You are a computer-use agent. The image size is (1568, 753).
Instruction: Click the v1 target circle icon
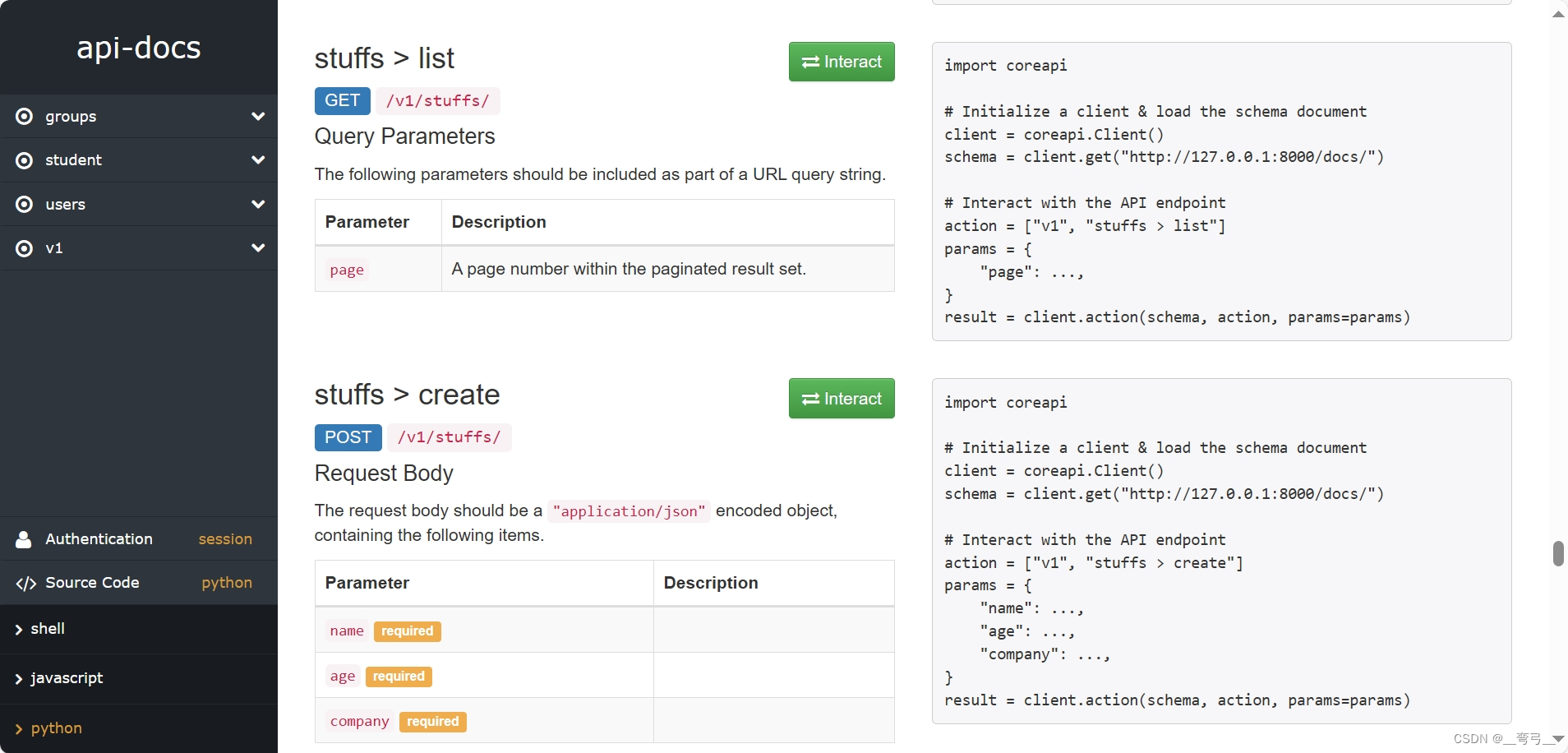click(x=25, y=248)
